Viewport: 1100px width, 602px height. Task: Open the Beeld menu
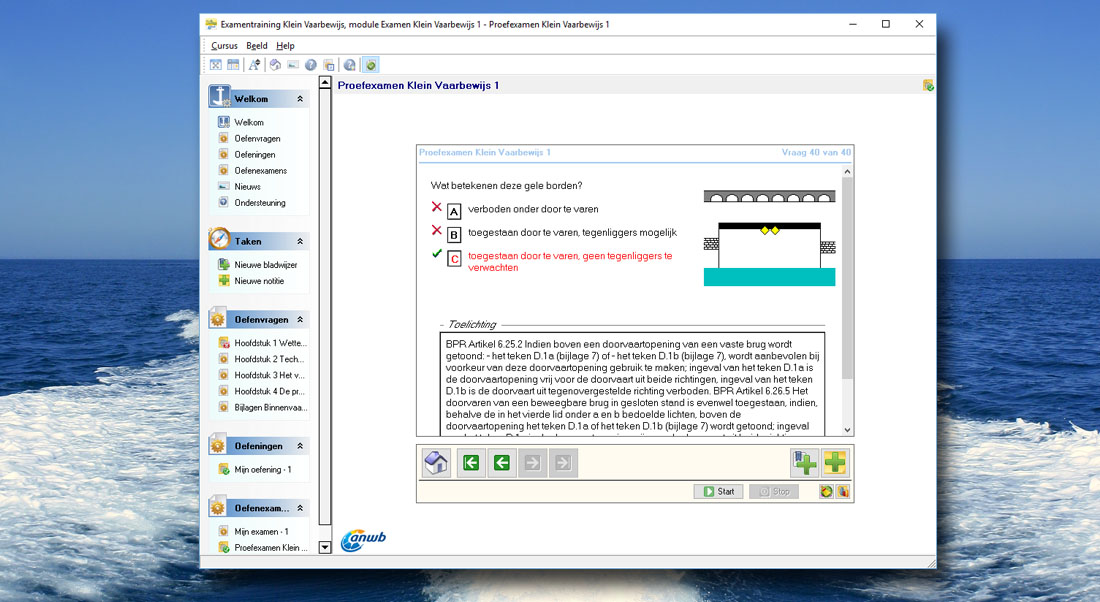coord(256,46)
